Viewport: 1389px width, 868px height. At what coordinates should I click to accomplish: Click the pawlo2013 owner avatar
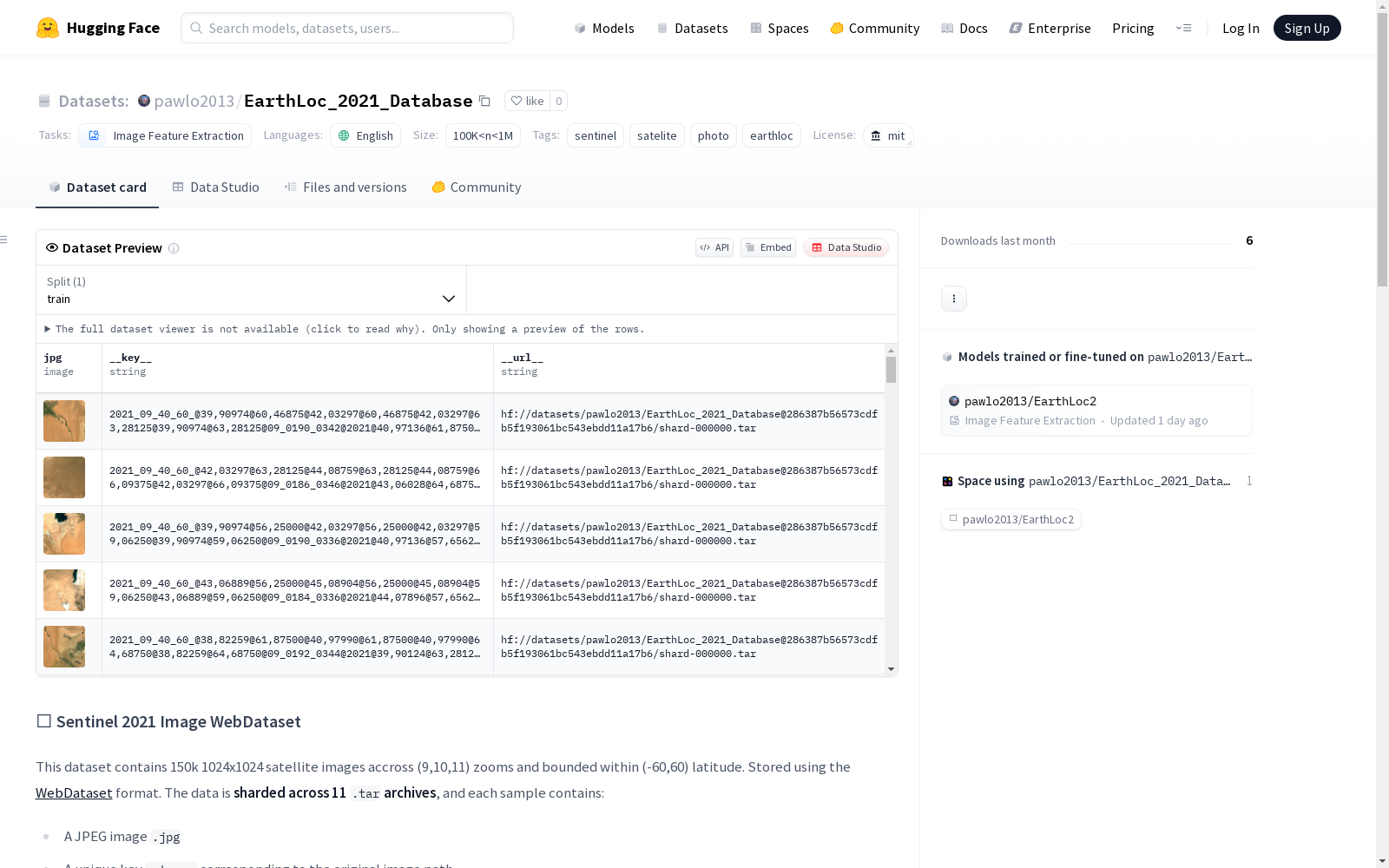(x=144, y=101)
